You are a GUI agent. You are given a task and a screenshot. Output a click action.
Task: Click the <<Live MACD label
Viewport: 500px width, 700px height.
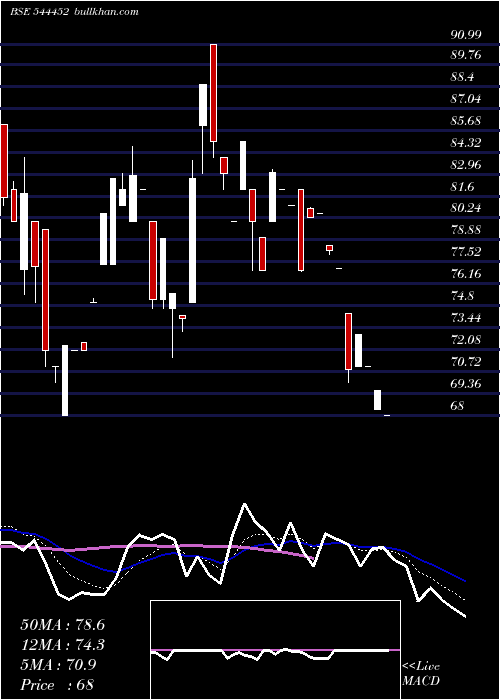tap(421, 674)
